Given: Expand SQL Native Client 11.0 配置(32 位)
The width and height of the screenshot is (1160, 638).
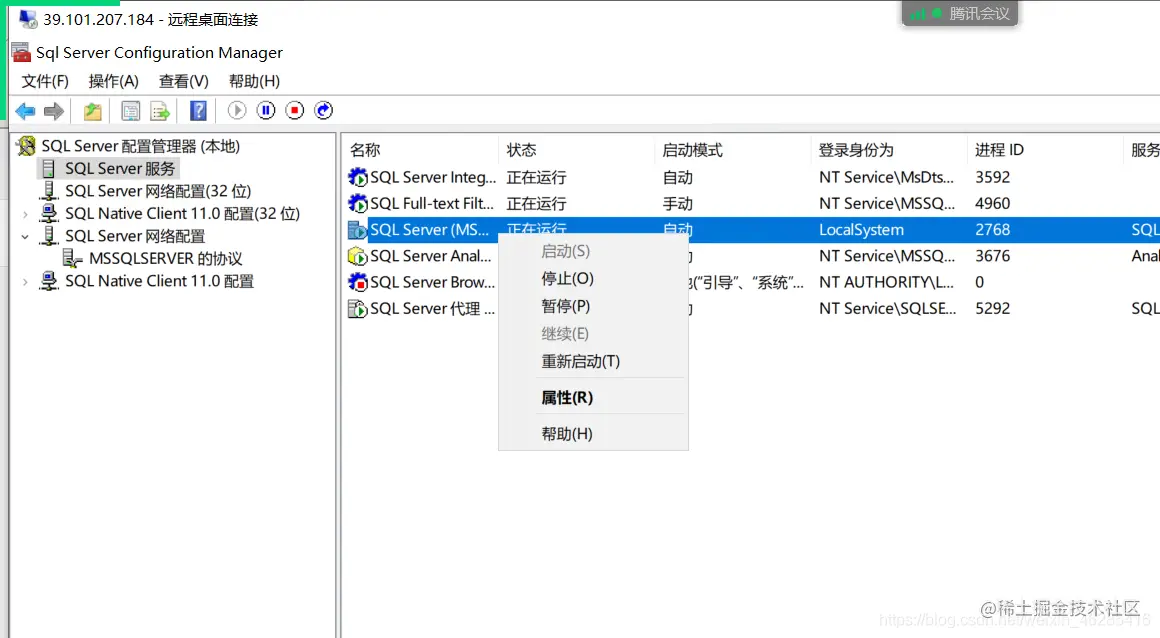Looking at the screenshot, I should (25, 214).
